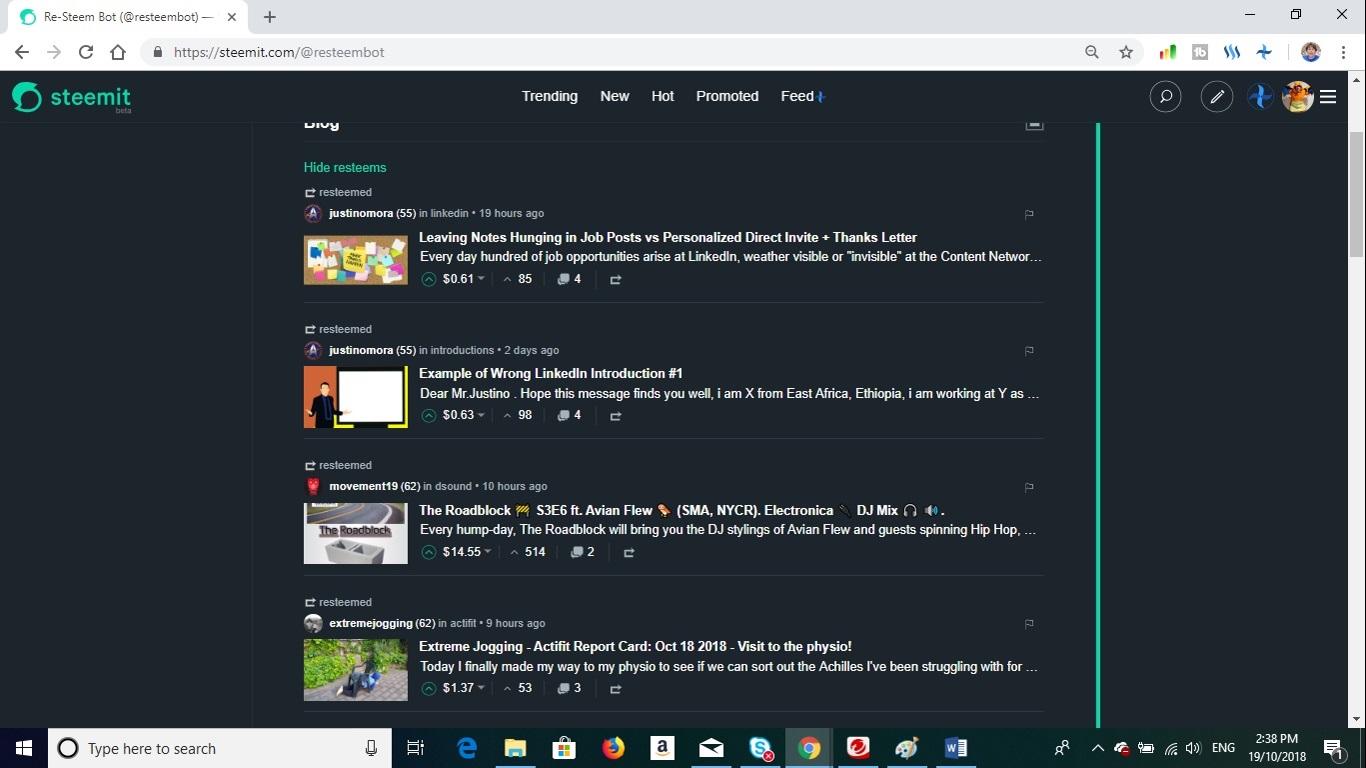Screen dimensions: 1366x768
Task: Open extremejogging author profile
Action: pyautogui.click(x=371, y=623)
